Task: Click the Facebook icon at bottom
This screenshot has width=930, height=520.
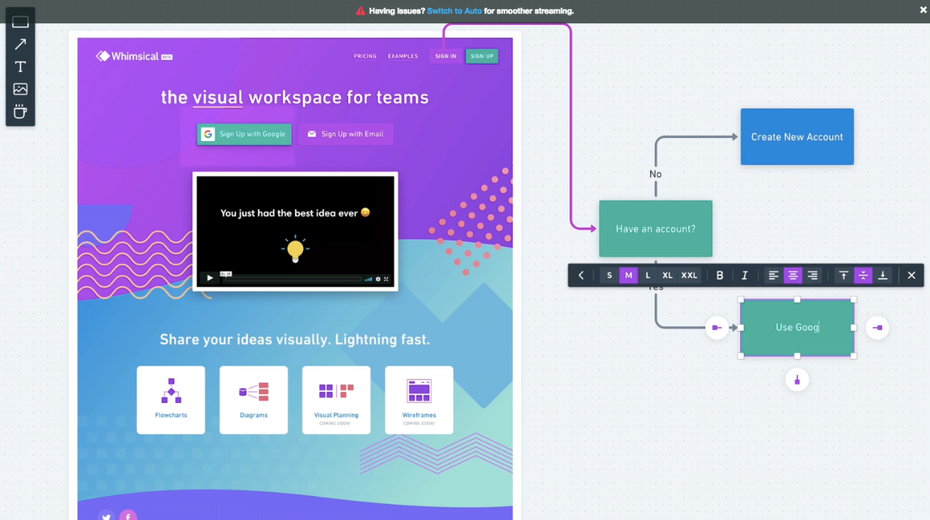Action: click(x=128, y=516)
